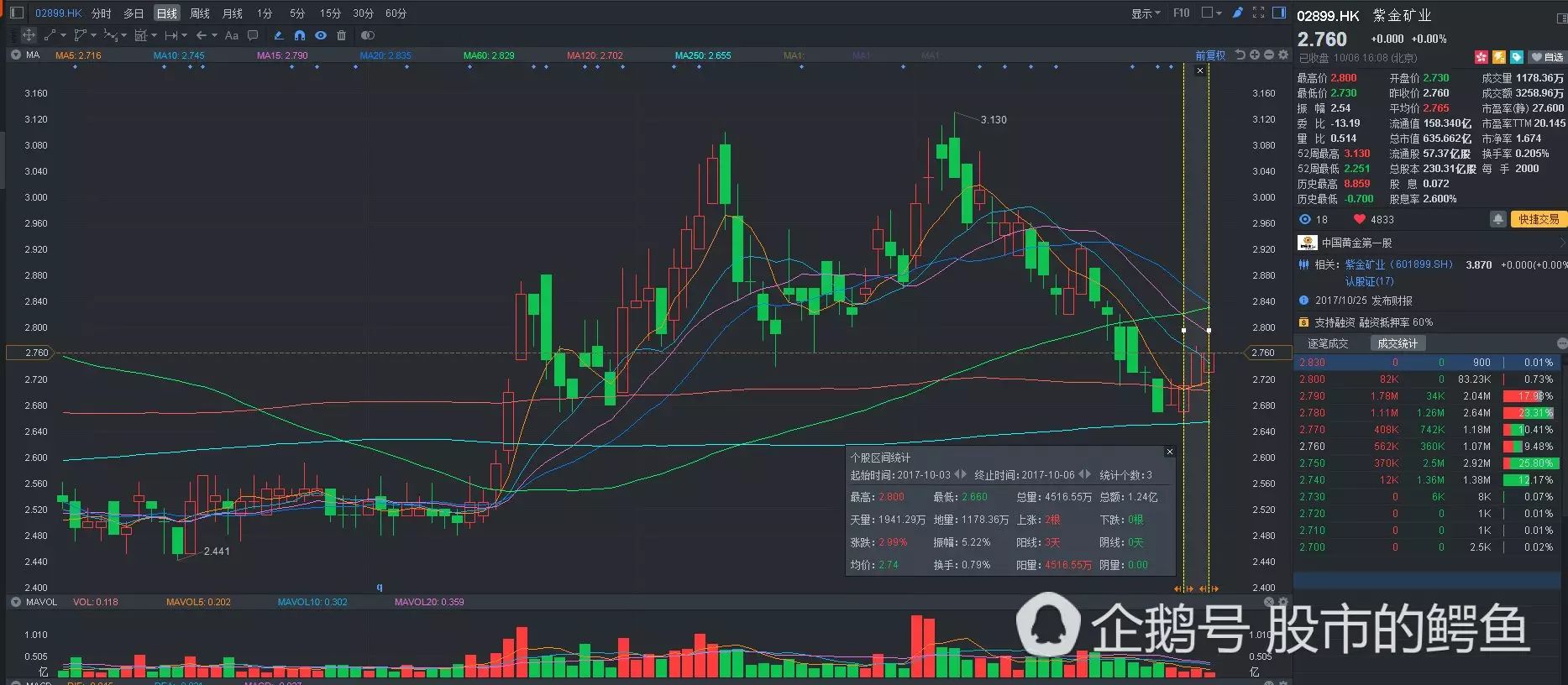This screenshot has height=685, width=1568.
Task: Select the 逐笔成交 tab
Action: pos(1327,343)
